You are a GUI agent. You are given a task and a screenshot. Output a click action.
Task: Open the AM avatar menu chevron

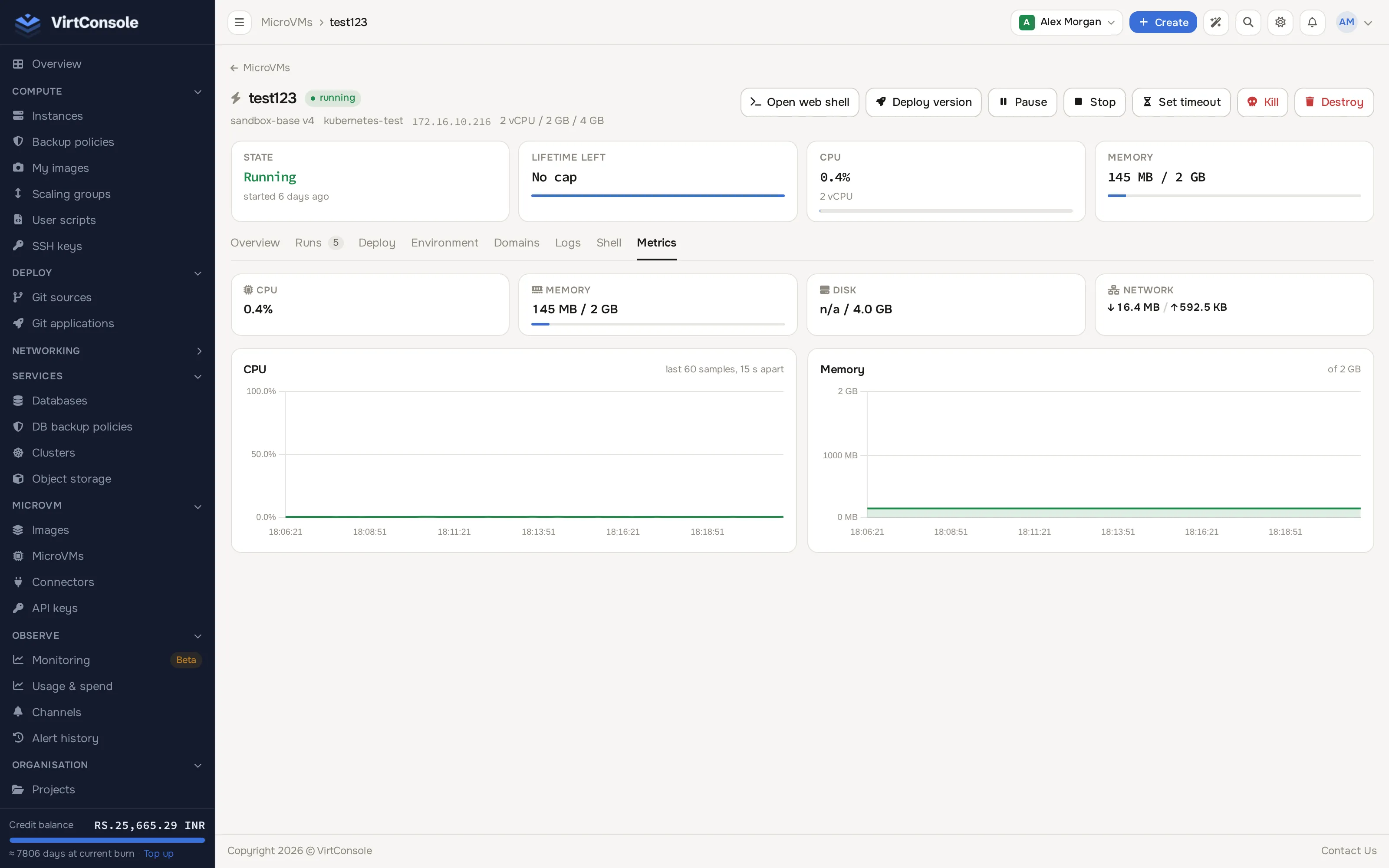click(1368, 23)
